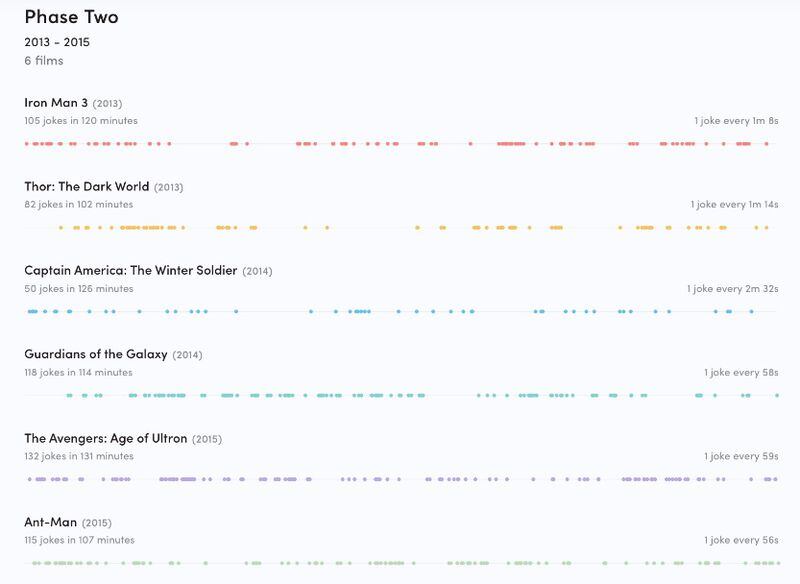800x584 pixels.
Task: Click last red dot on Iron Man 3 timeline
Action: click(766, 144)
